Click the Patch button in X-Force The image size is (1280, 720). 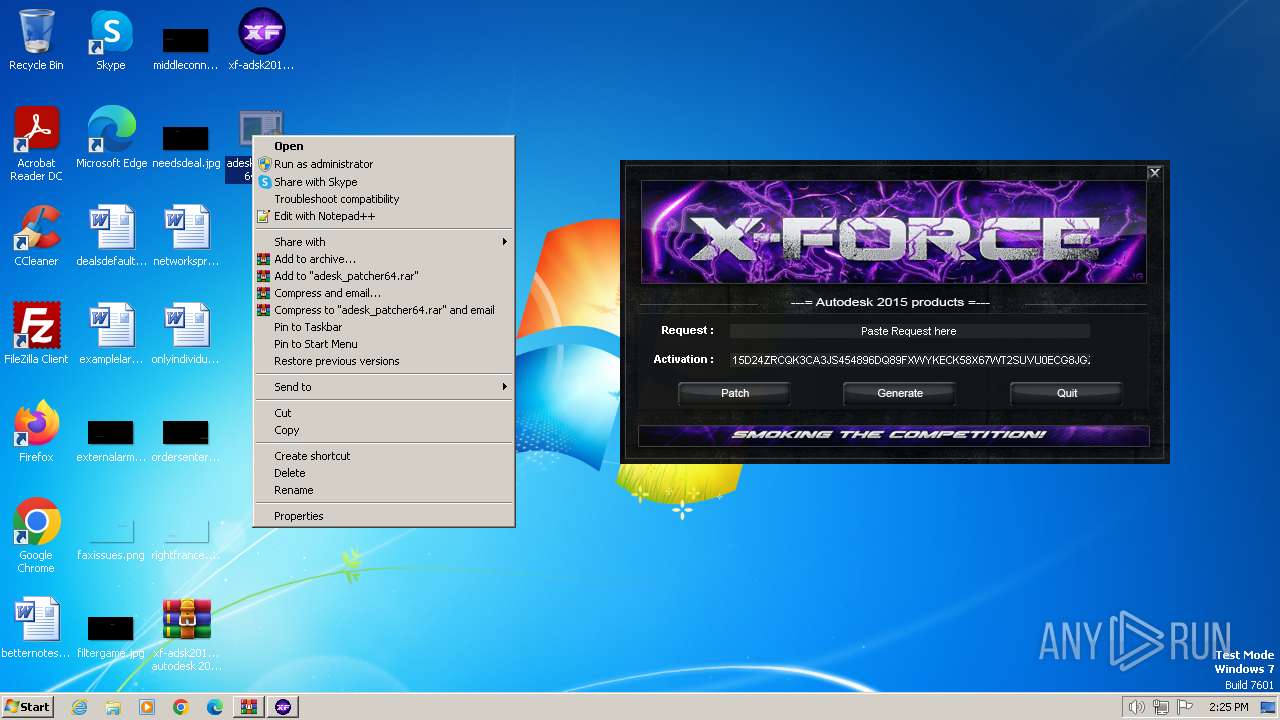pyautogui.click(x=735, y=393)
